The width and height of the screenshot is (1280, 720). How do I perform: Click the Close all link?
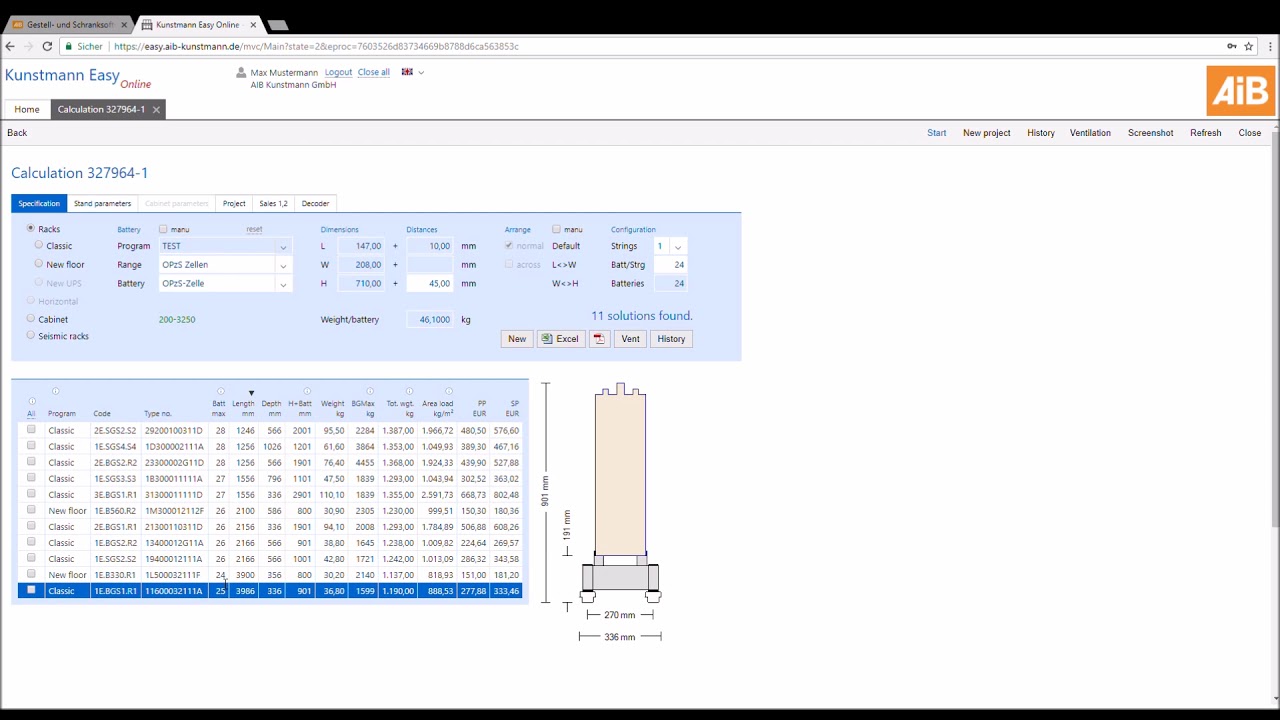pos(374,72)
